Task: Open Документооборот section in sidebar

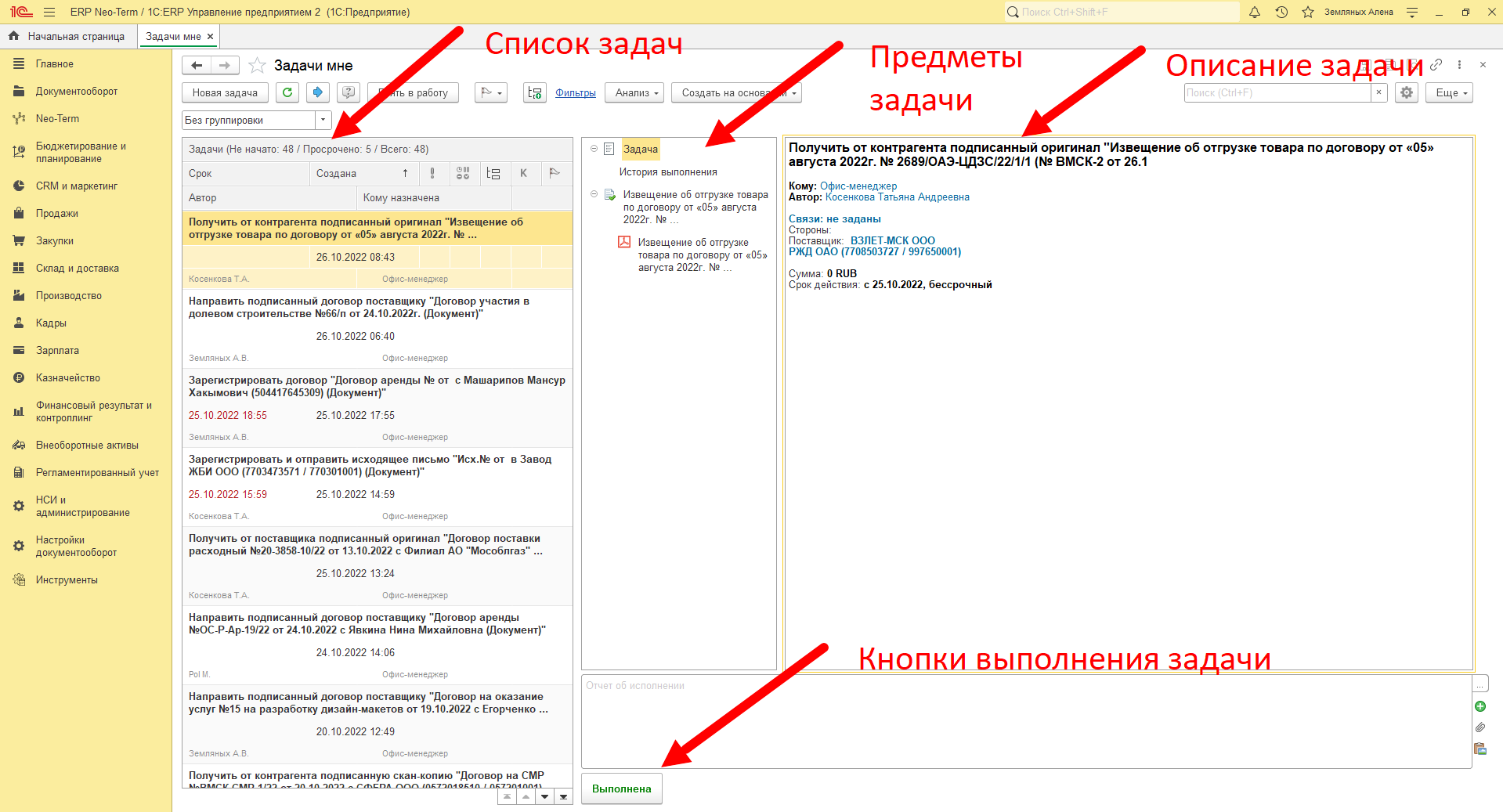Action: pyautogui.click(x=76, y=91)
